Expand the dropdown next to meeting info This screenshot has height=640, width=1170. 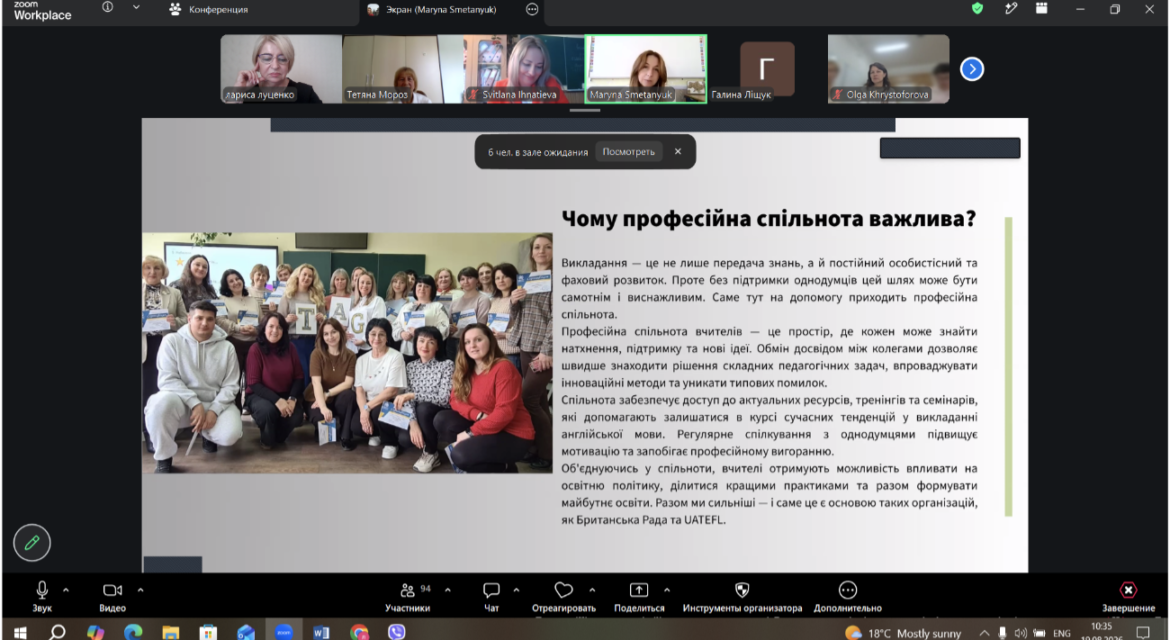point(136,7)
